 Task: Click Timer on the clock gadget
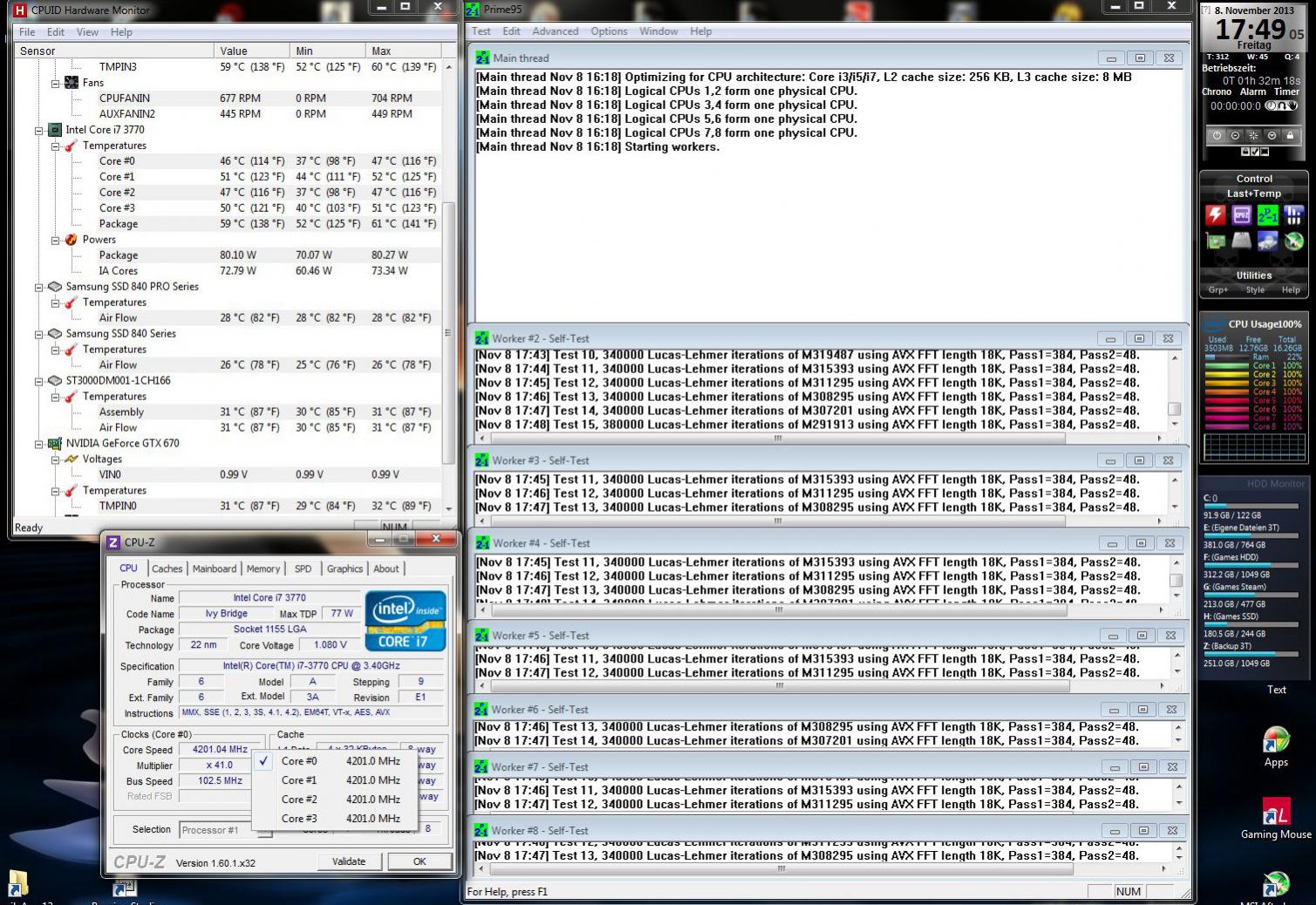[x=1286, y=92]
